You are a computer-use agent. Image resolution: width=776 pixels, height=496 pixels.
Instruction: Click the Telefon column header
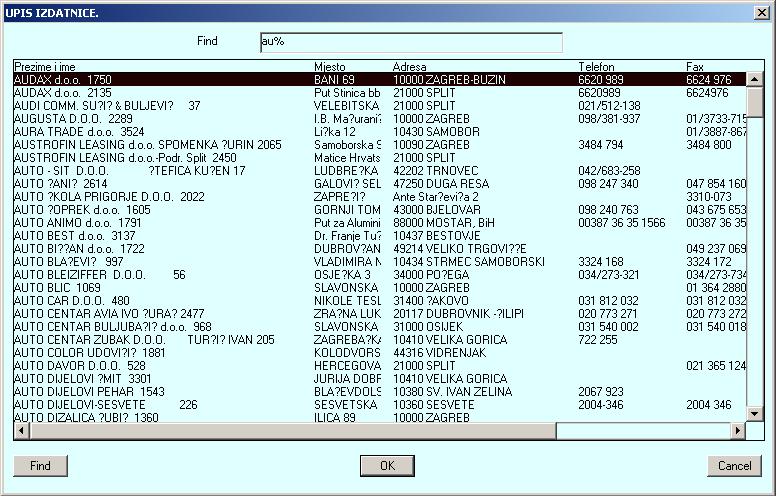[596, 67]
